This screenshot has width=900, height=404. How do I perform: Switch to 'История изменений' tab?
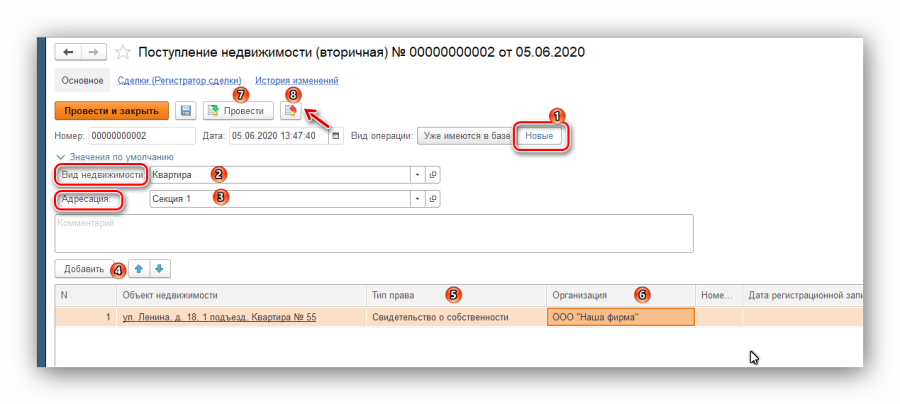tap(296, 80)
